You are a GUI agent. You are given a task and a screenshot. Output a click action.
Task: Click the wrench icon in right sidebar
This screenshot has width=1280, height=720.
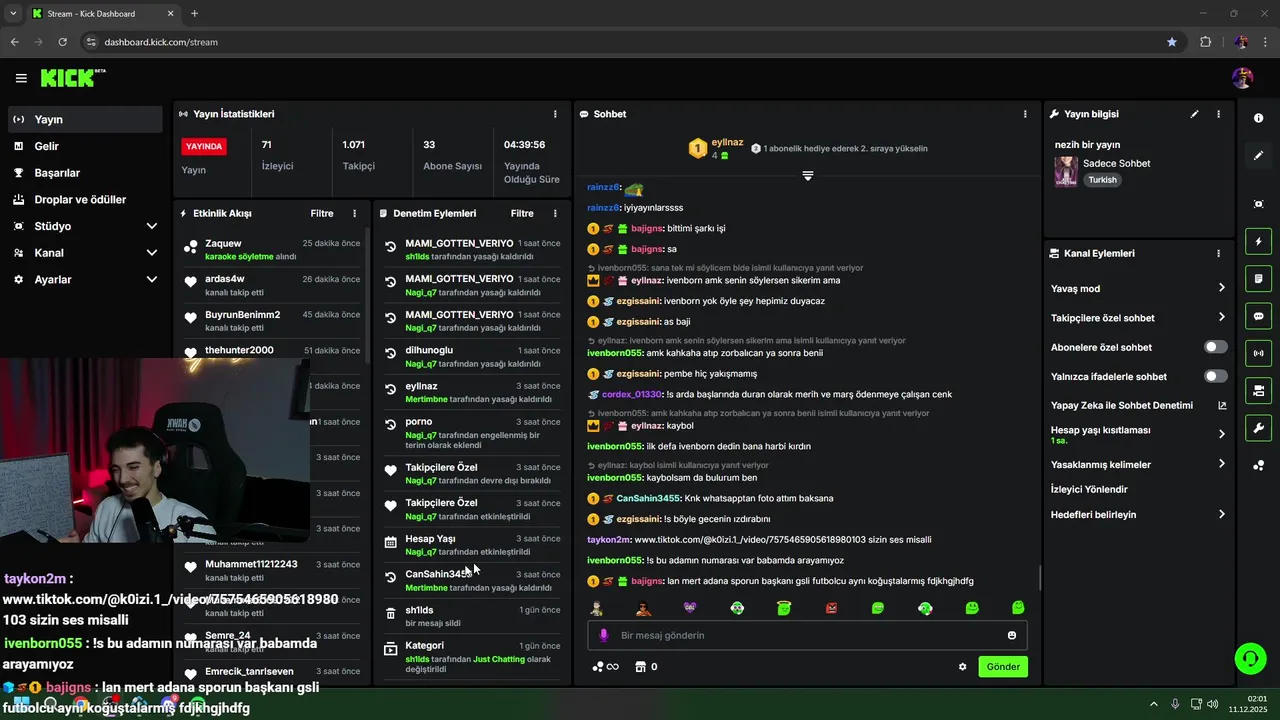point(1258,428)
